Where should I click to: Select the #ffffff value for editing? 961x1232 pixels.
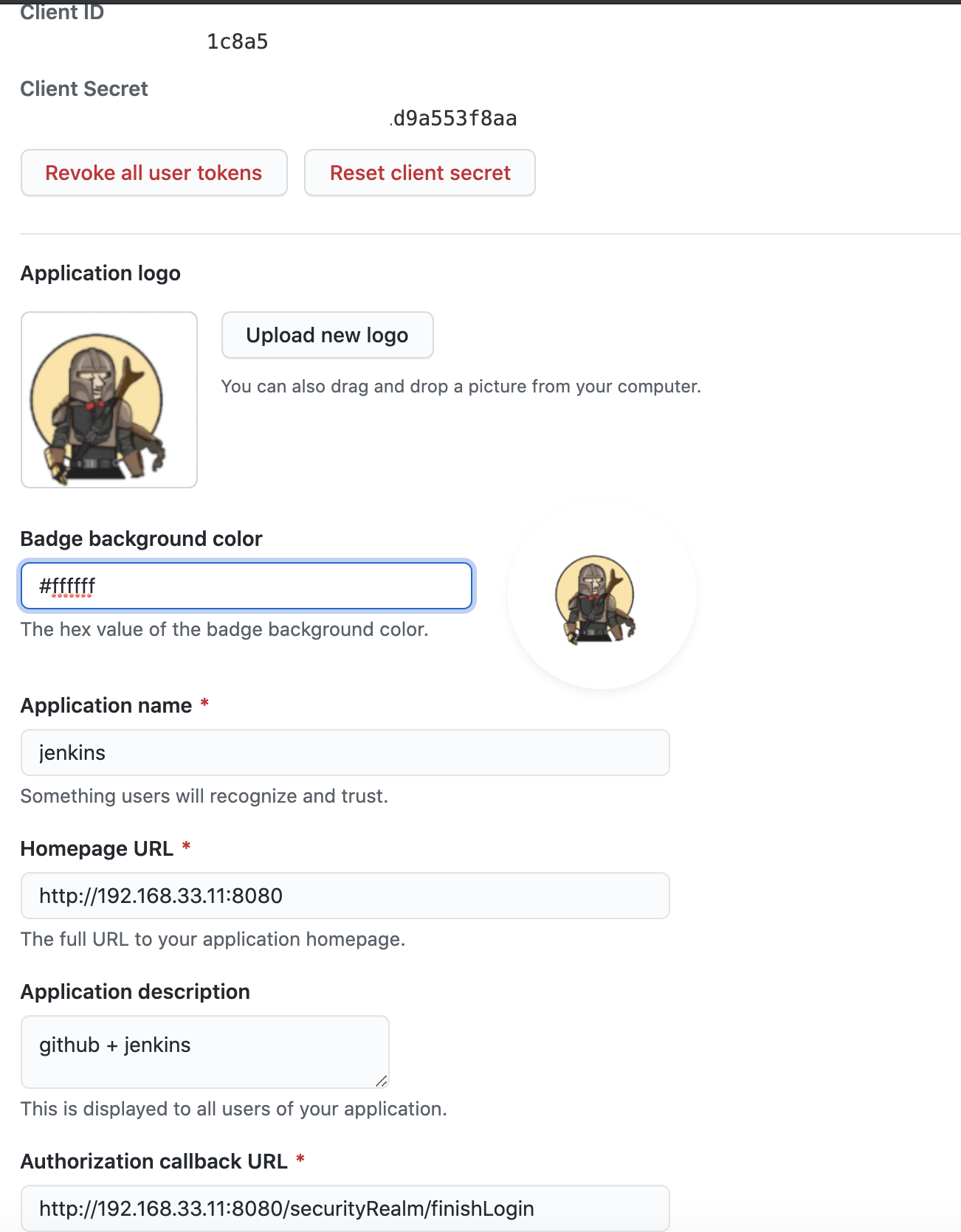[x=68, y=586]
